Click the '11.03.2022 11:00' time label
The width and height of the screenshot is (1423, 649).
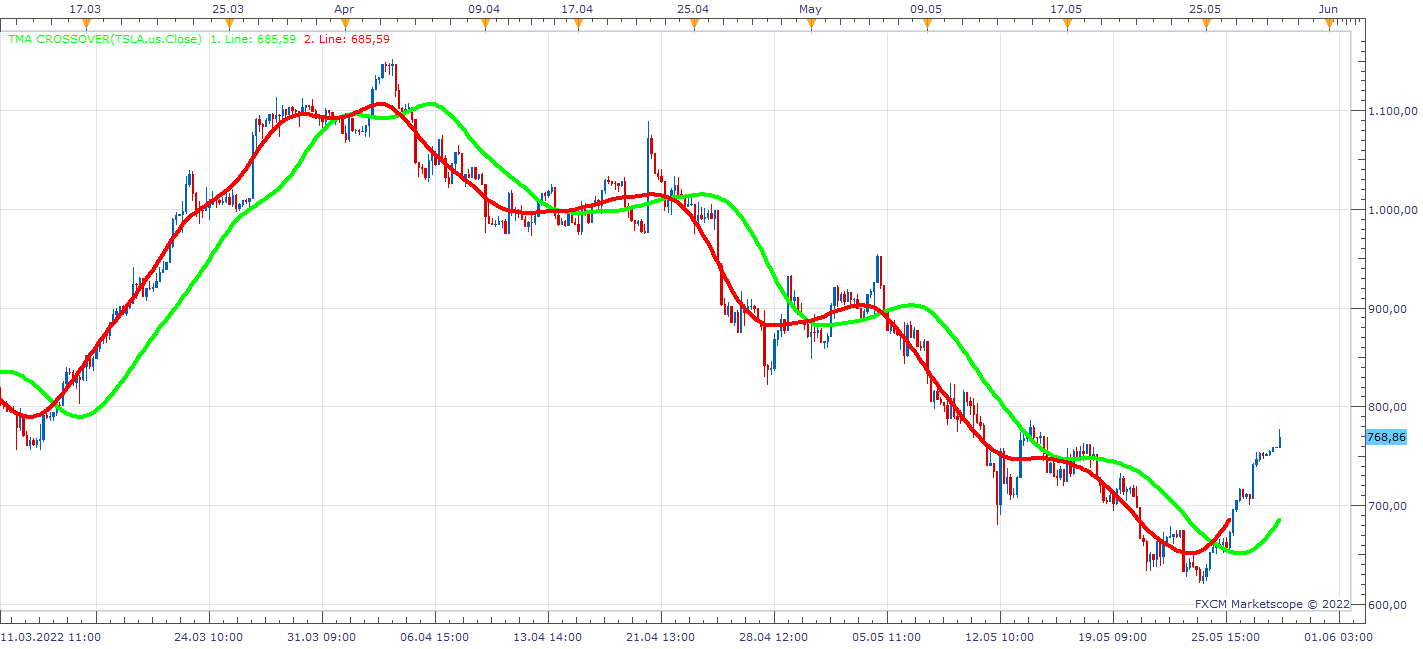point(49,637)
